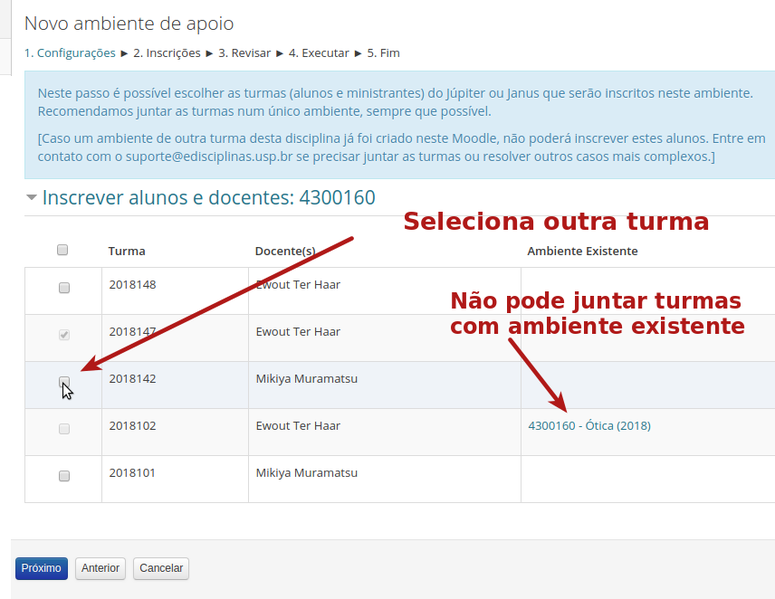This screenshot has height=599, width=775.
Task: Select the '2. Inscrições' breadcrumb step
Action: click(x=167, y=53)
